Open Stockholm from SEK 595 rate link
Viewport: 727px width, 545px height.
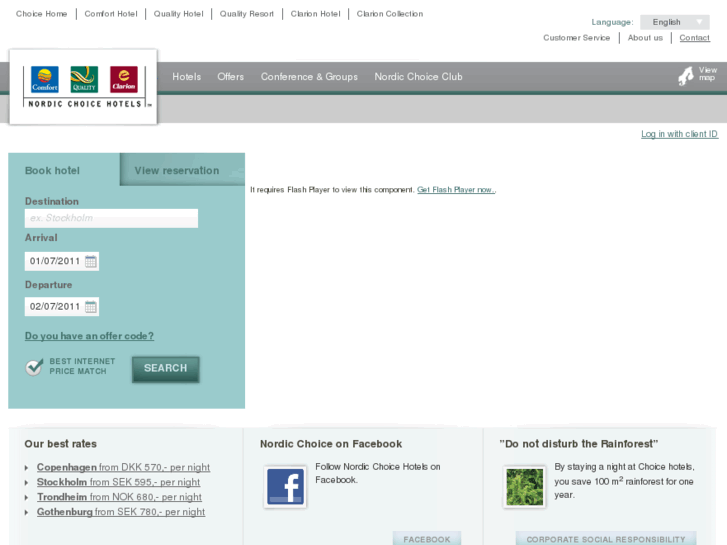119,482
